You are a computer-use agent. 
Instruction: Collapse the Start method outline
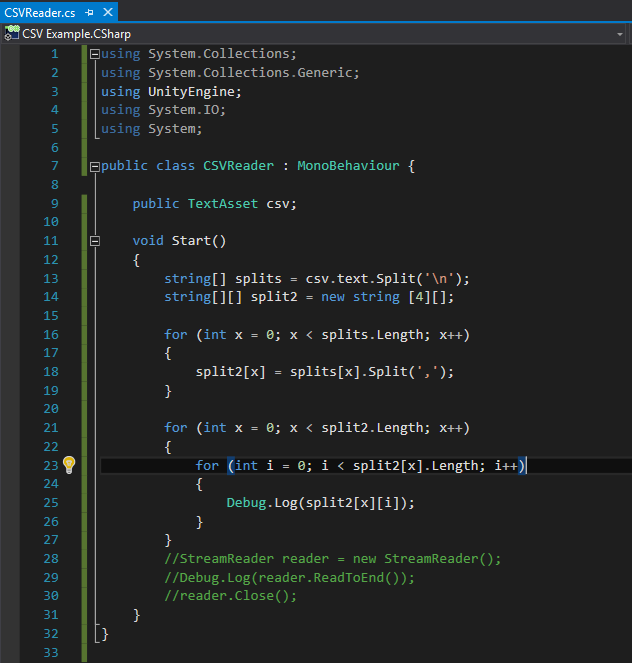click(95, 241)
